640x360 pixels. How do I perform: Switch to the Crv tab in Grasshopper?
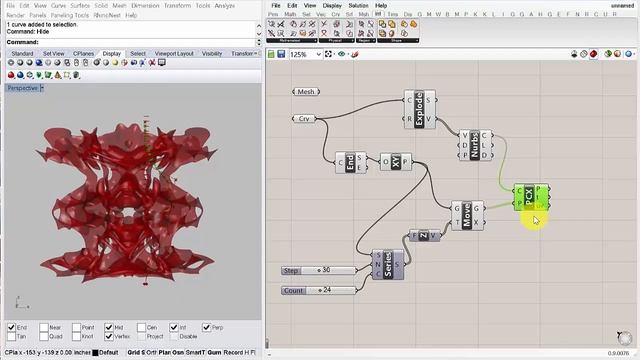(x=336, y=14)
